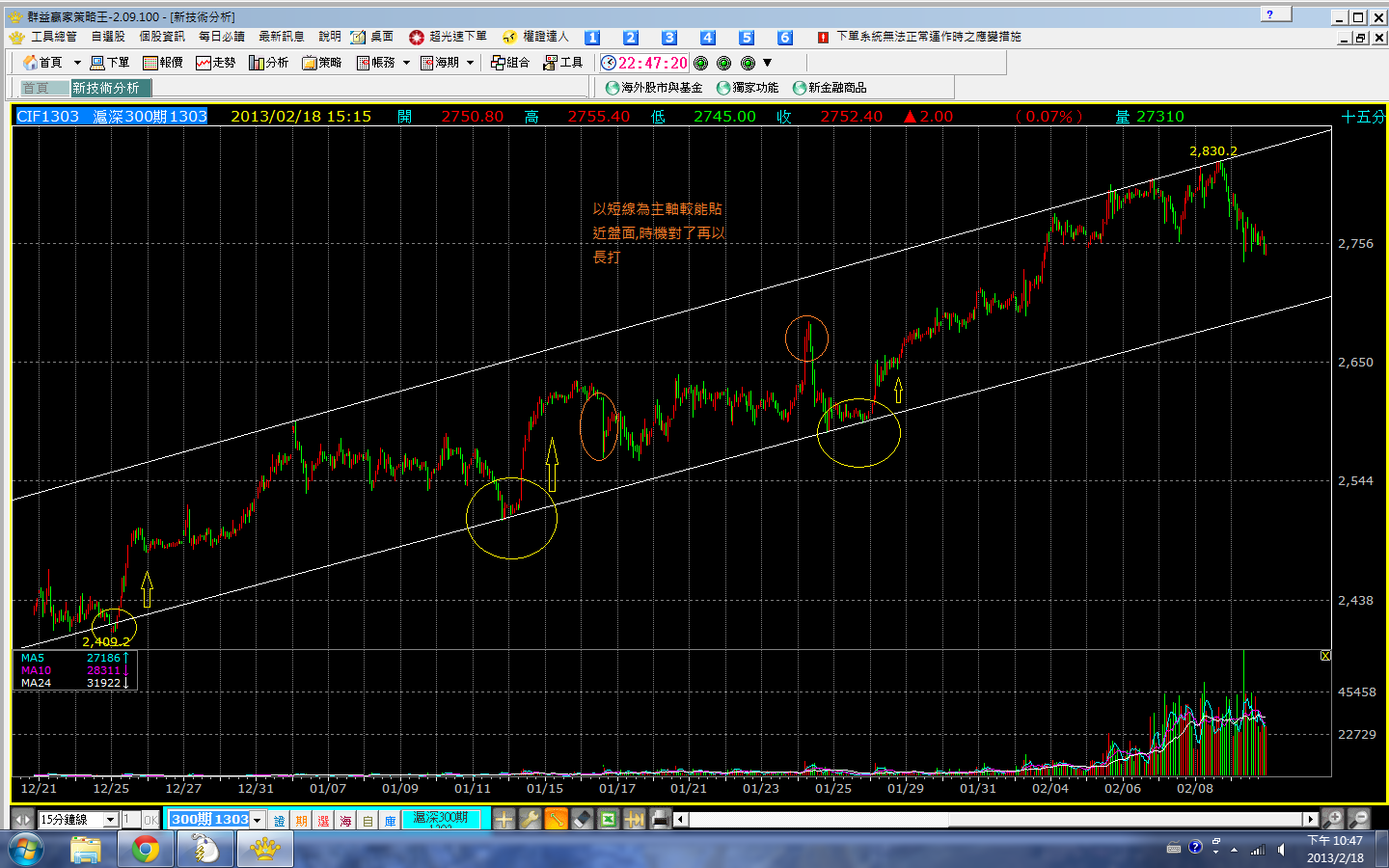Open the 每日必讀 menu
Screen dimensions: 1389x868
[x=222, y=37]
